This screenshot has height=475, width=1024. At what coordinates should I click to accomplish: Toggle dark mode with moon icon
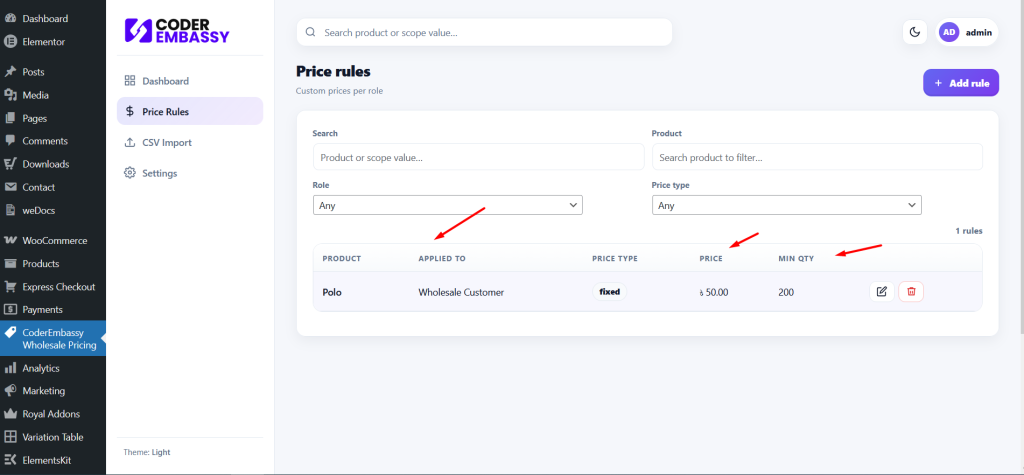tap(914, 32)
